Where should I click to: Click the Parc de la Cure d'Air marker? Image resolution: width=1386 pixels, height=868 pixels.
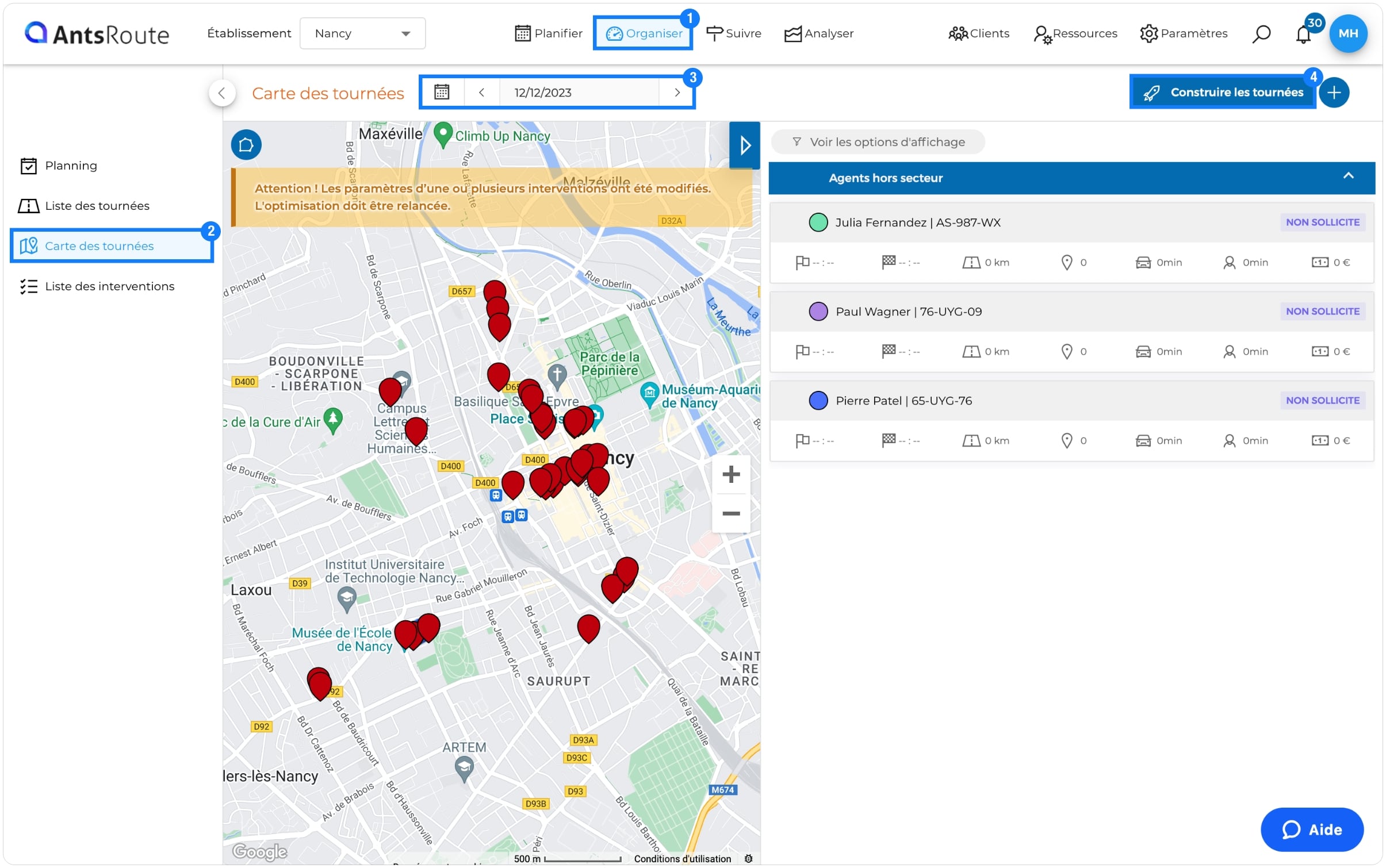(333, 420)
